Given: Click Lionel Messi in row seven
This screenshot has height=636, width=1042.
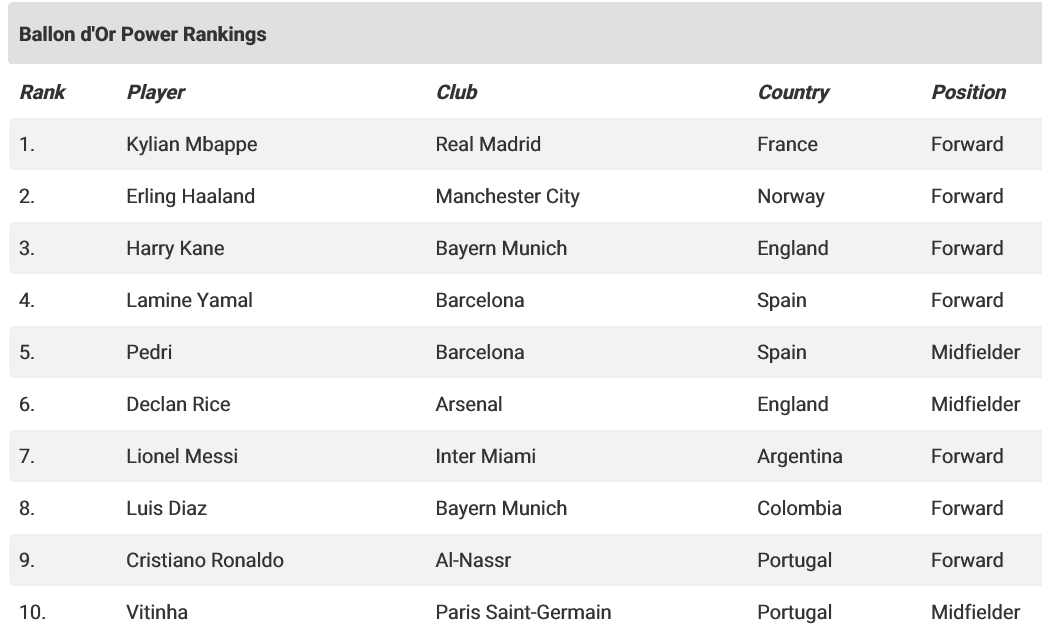Looking at the screenshot, I should tap(182, 456).
